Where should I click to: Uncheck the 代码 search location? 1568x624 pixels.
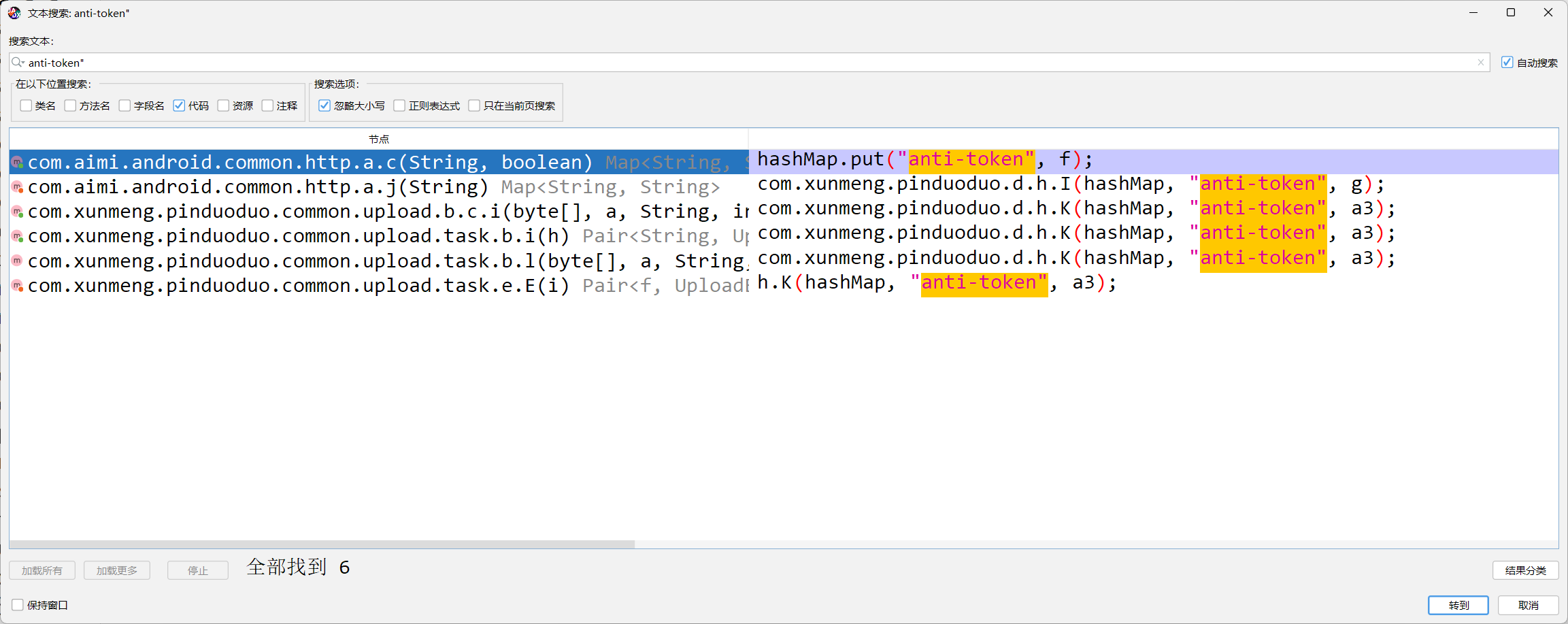pos(179,105)
